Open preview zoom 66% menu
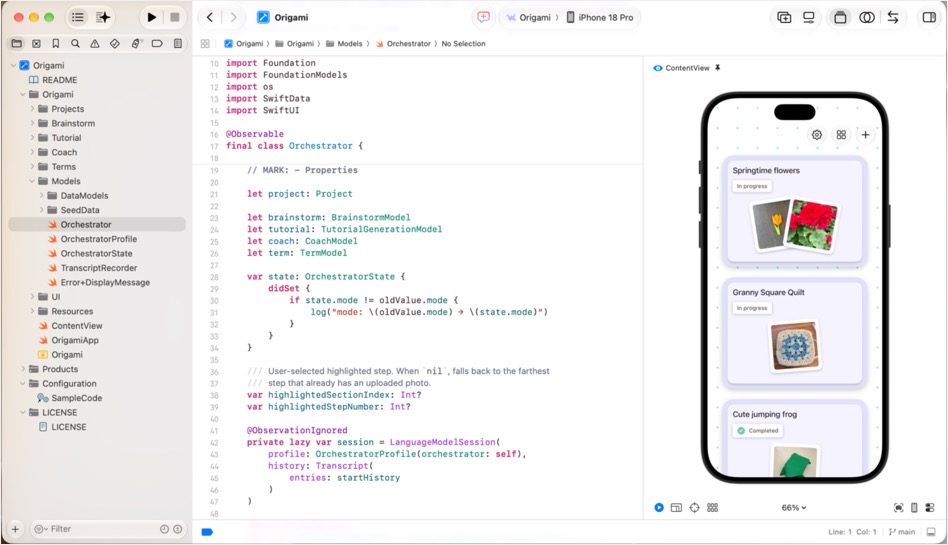Viewport: 948px width, 545px height. coord(794,508)
